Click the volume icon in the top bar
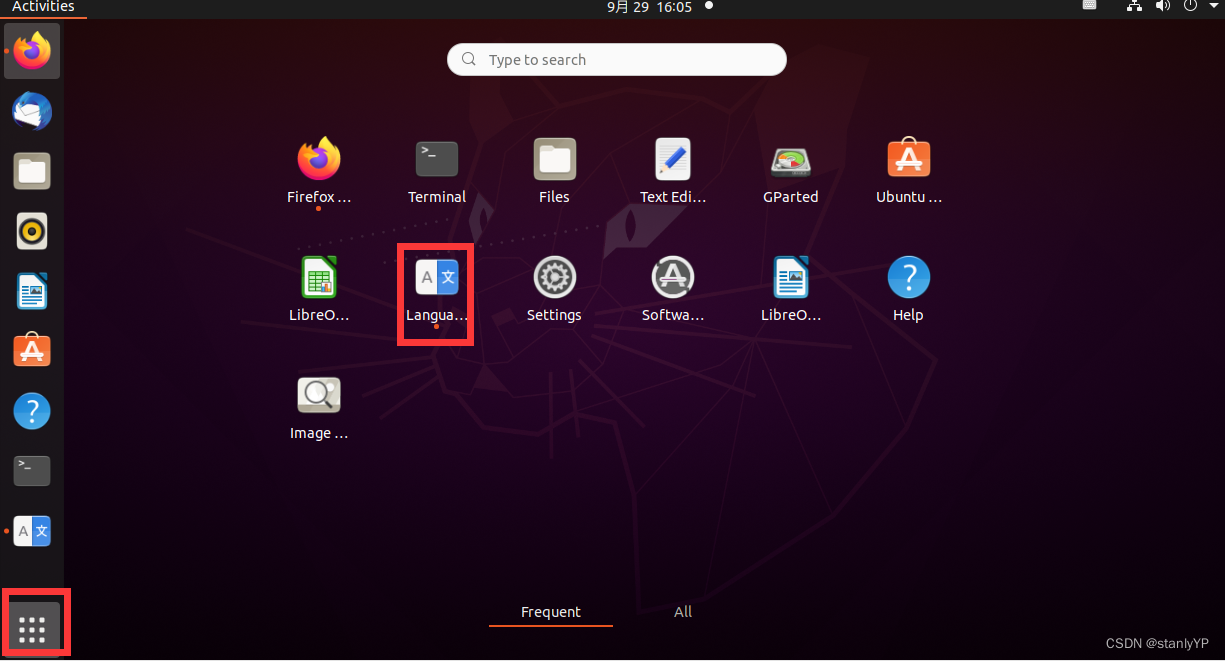1225x661 pixels. pyautogui.click(x=1161, y=7)
